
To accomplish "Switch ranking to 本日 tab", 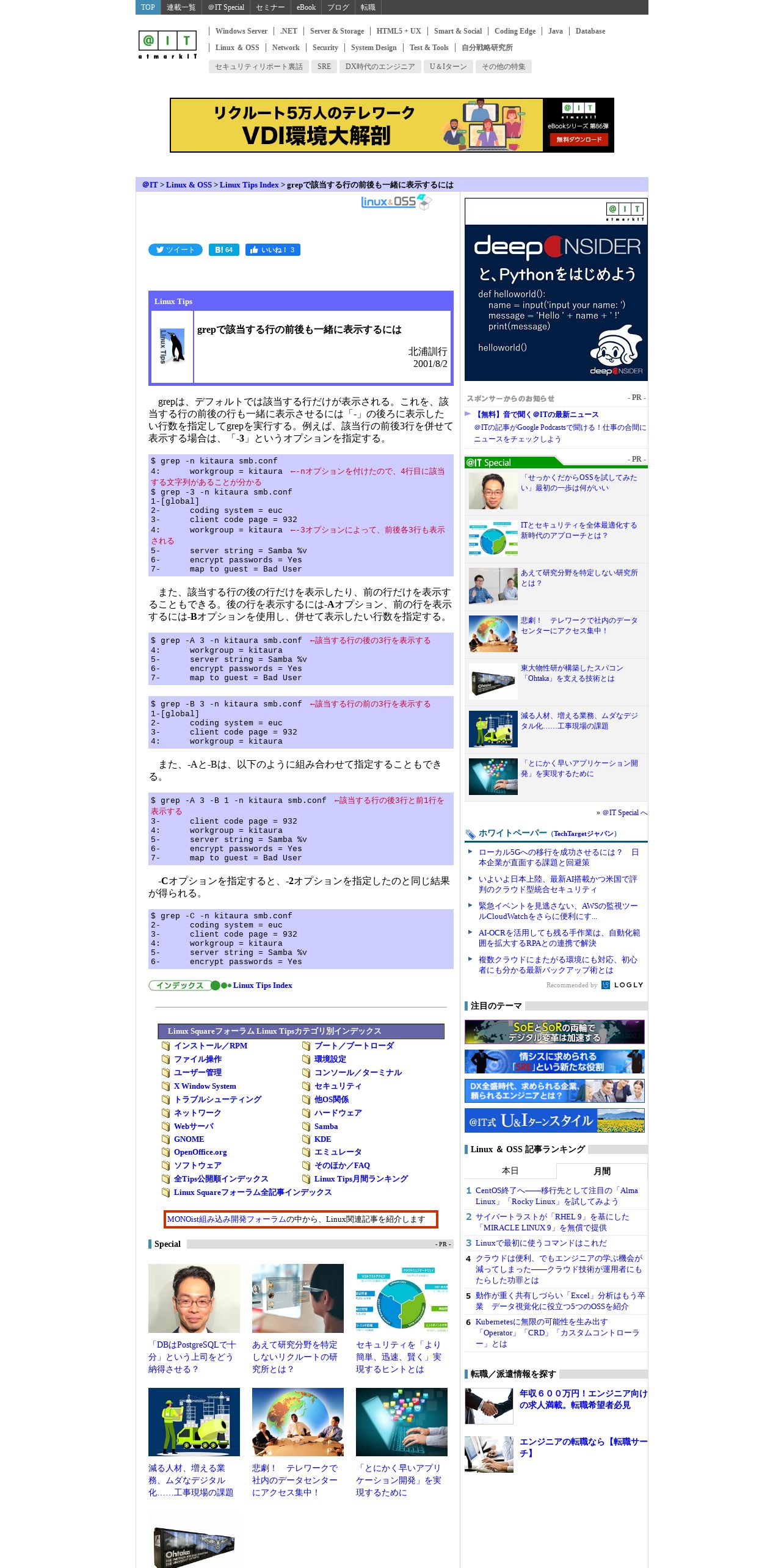I will point(510,1171).
